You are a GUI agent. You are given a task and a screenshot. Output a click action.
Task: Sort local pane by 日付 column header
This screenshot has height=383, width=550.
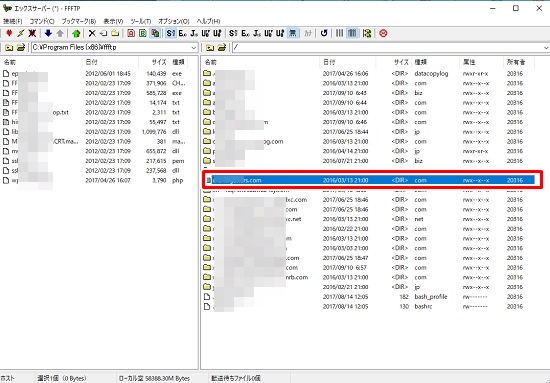point(110,62)
